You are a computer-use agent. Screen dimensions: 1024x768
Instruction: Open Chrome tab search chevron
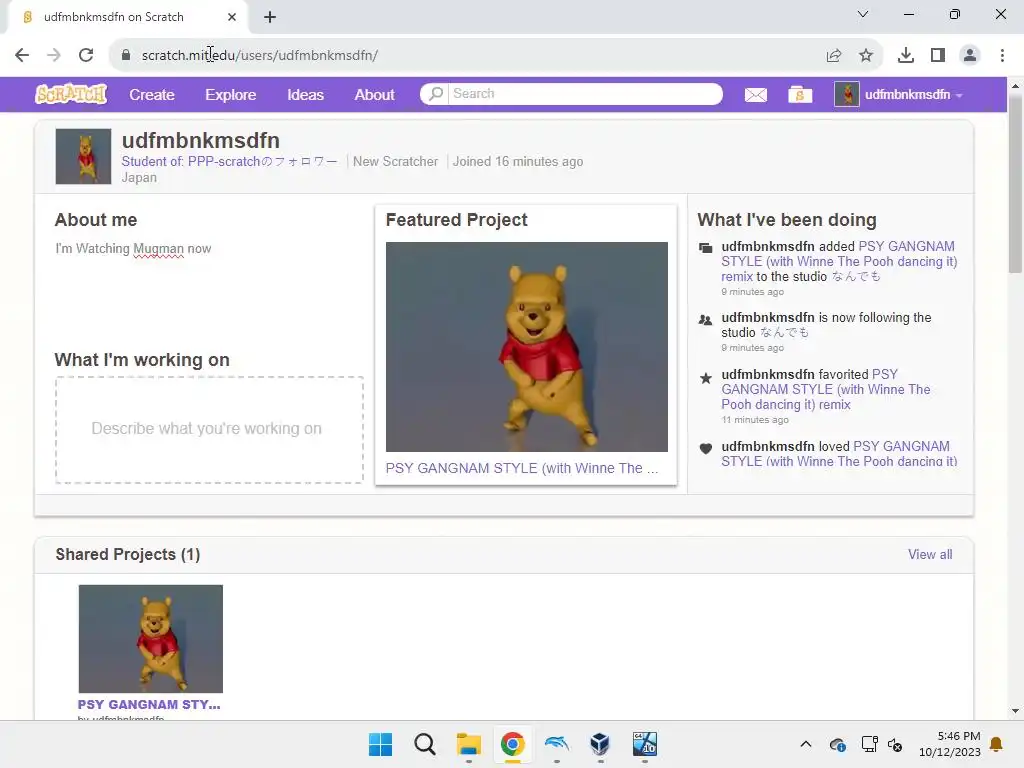click(x=863, y=14)
